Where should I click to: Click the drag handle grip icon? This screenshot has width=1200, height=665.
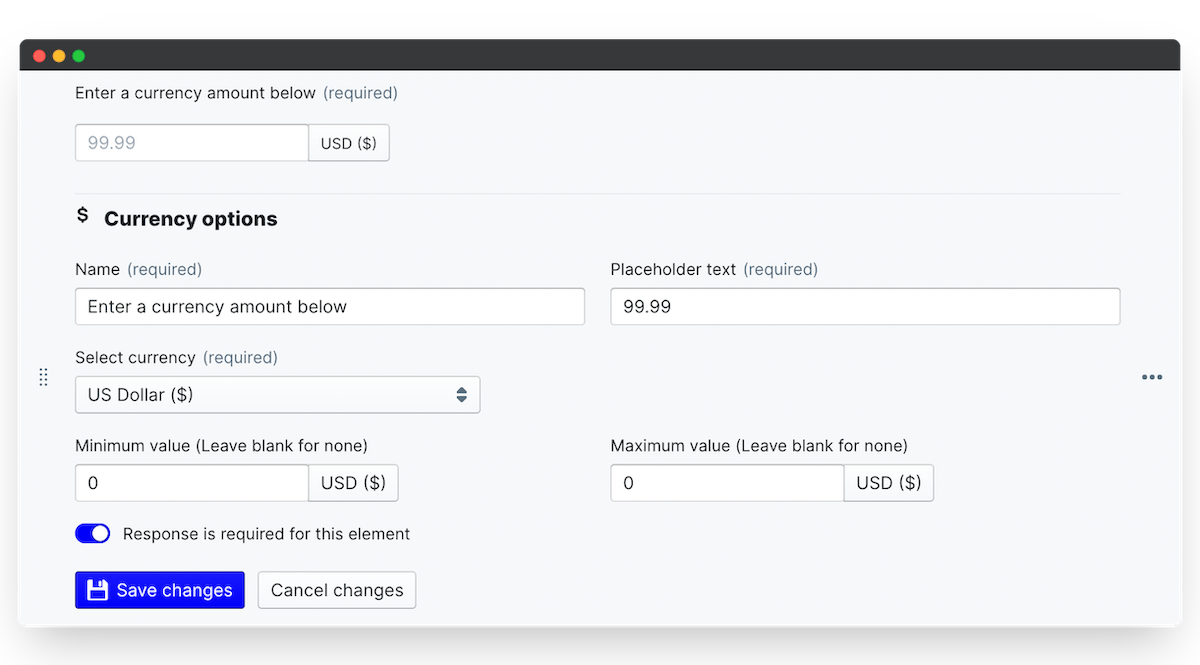[44, 377]
